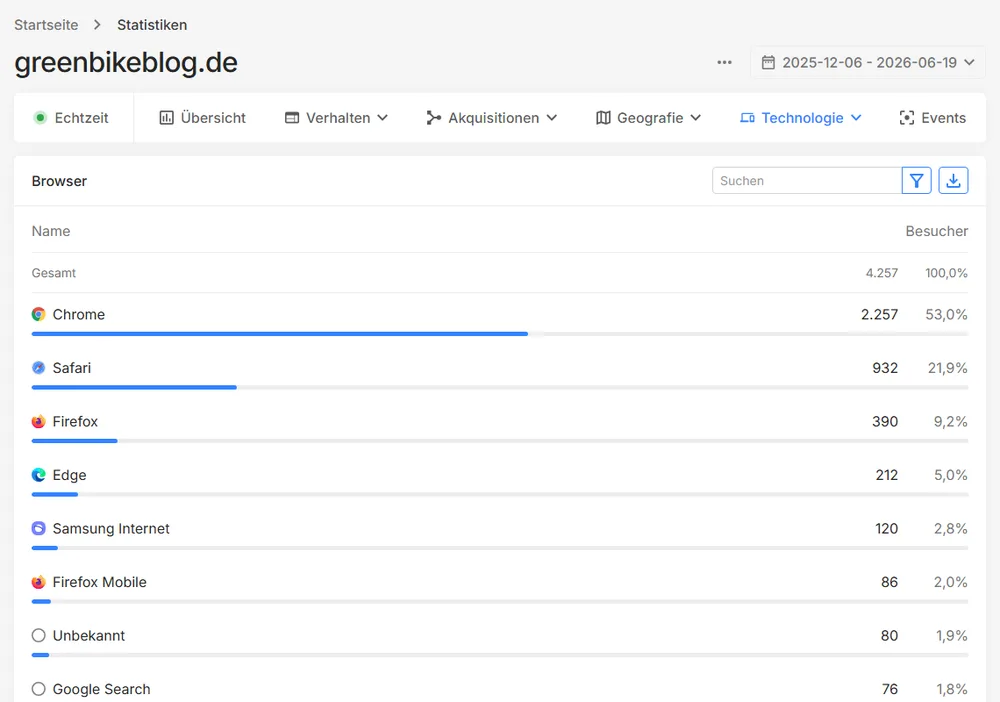This screenshot has width=1000, height=702.
Task: Click the Edge browser name
Action: click(x=70, y=475)
